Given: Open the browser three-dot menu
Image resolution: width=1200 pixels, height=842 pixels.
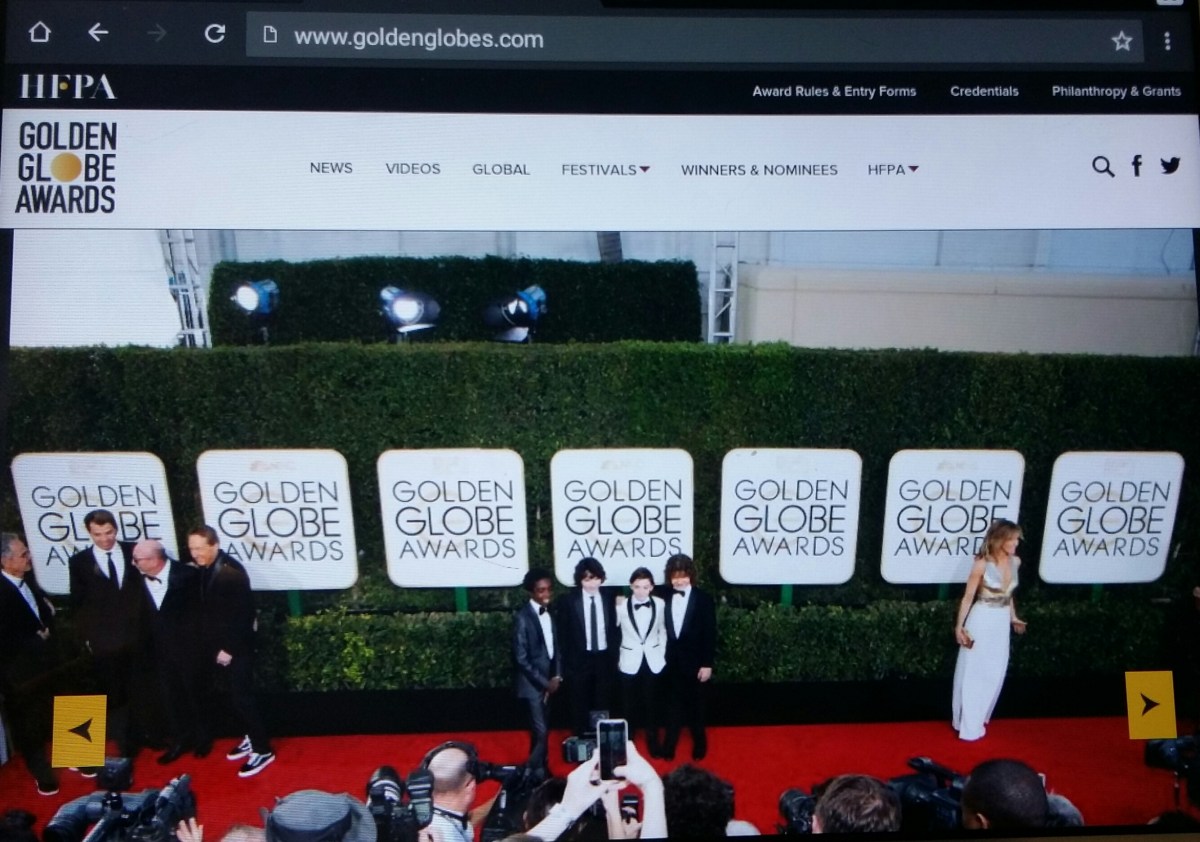Looking at the screenshot, I should [1167, 40].
